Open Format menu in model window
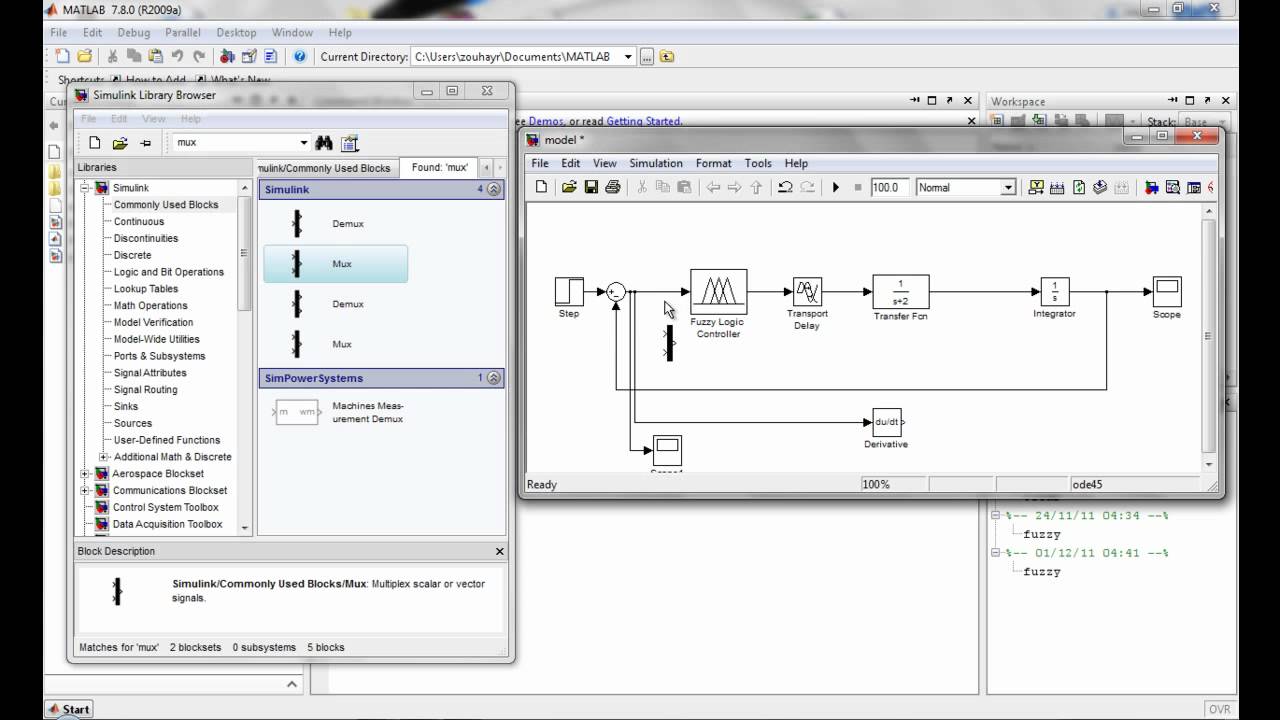Screen dimensions: 1280x720 pos(714,163)
